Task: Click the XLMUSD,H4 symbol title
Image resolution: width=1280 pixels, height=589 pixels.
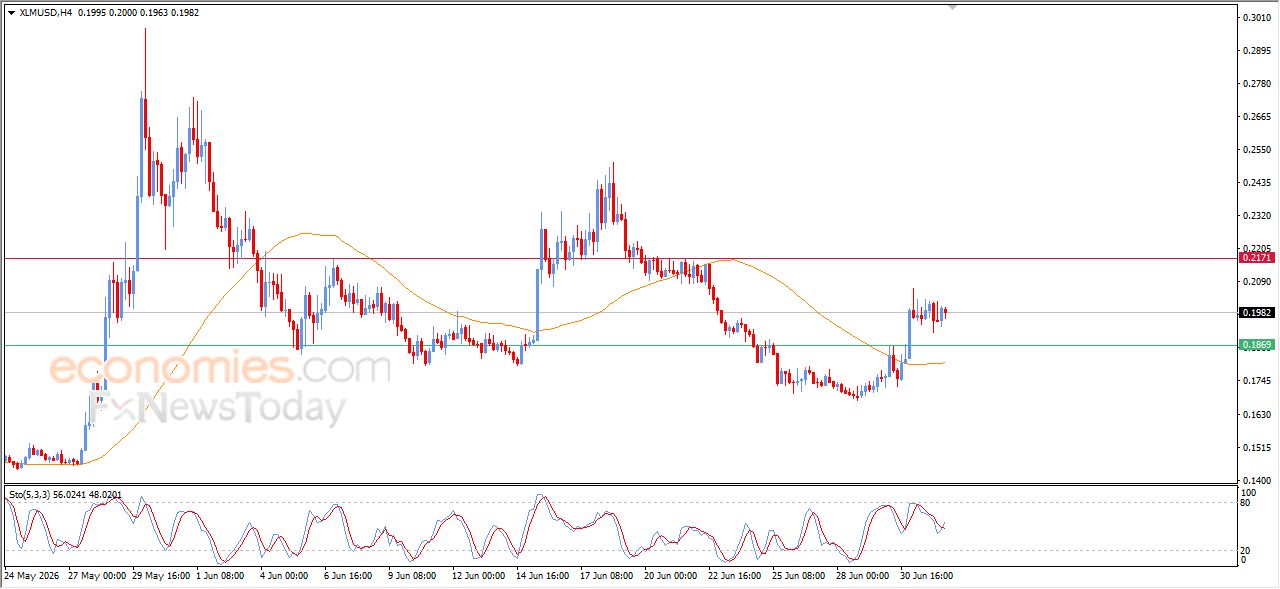Action: click(45, 12)
